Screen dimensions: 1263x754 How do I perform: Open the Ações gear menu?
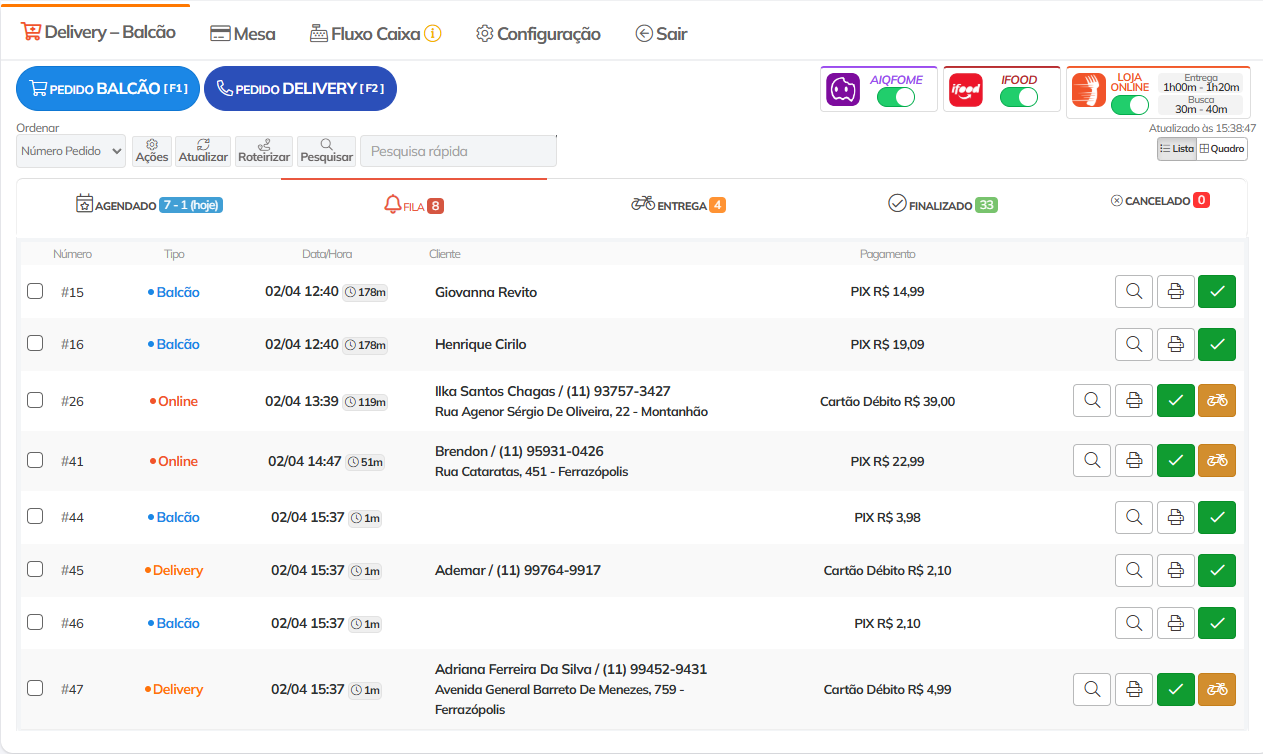(x=152, y=151)
